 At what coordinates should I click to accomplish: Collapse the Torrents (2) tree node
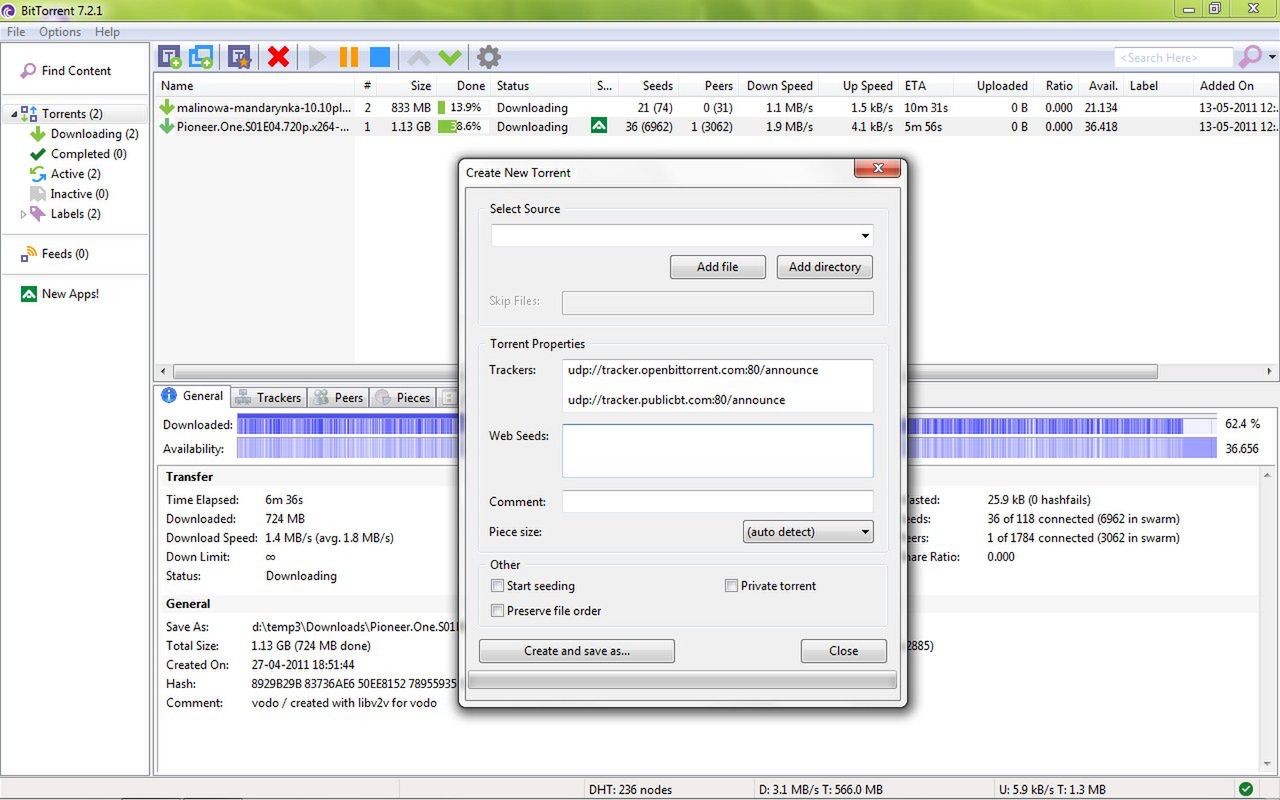[14, 115]
